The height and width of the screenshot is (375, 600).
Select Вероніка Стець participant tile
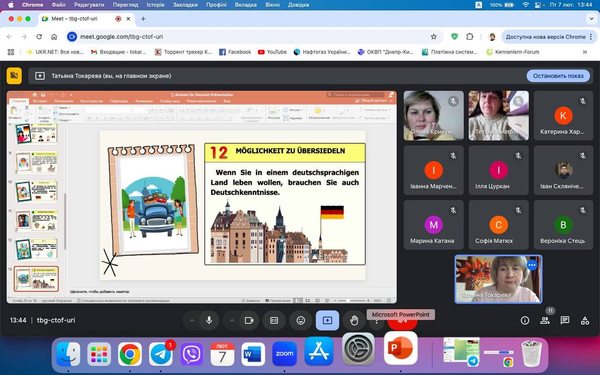click(x=563, y=225)
